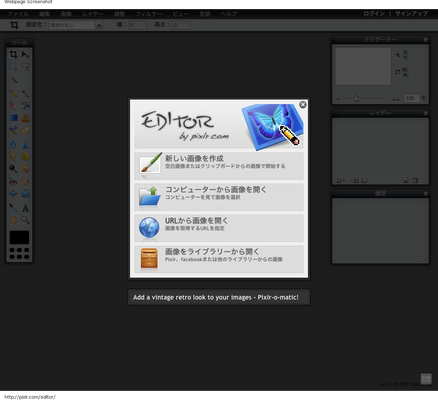Viewport: 438px width, 400px height.
Task: Select the Blur water-drop tool
Action: tap(13, 144)
